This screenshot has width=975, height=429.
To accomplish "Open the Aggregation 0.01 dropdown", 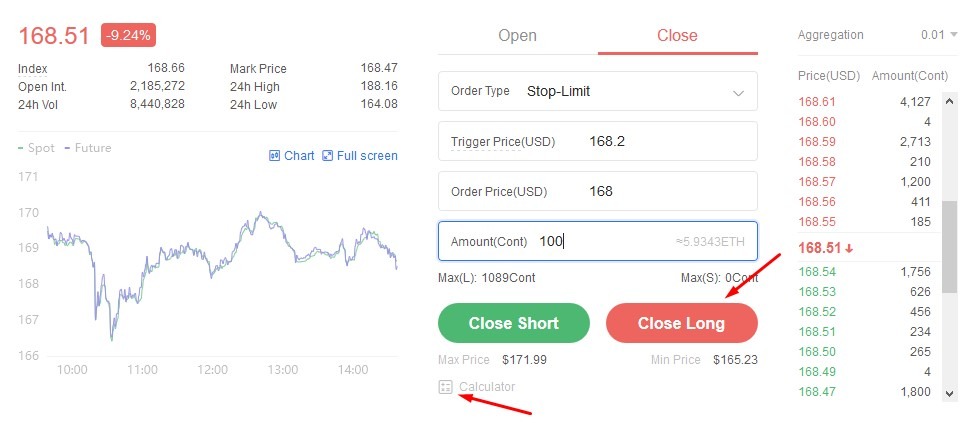I will click(x=939, y=35).
